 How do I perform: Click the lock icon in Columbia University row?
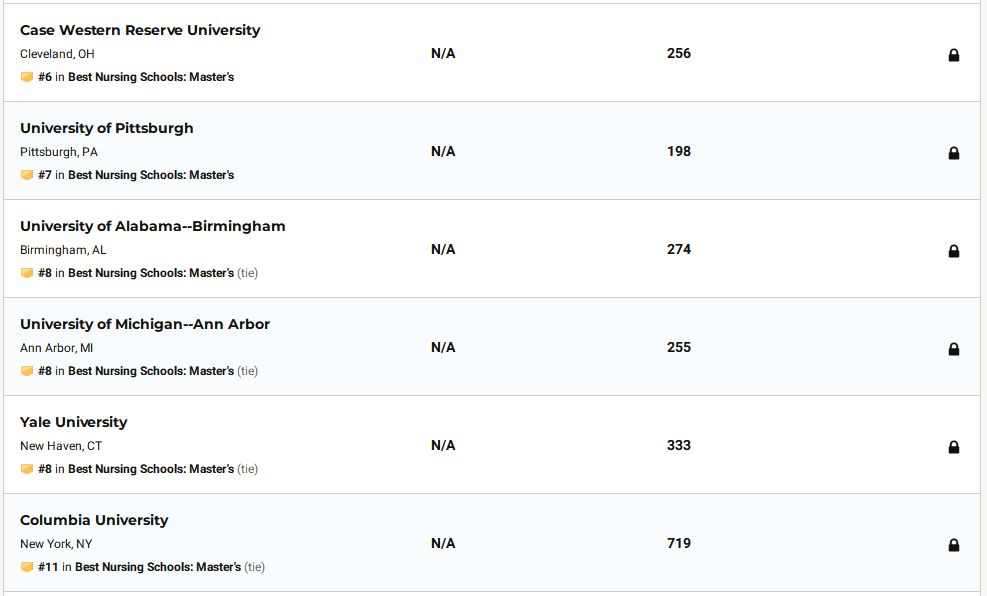point(954,545)
